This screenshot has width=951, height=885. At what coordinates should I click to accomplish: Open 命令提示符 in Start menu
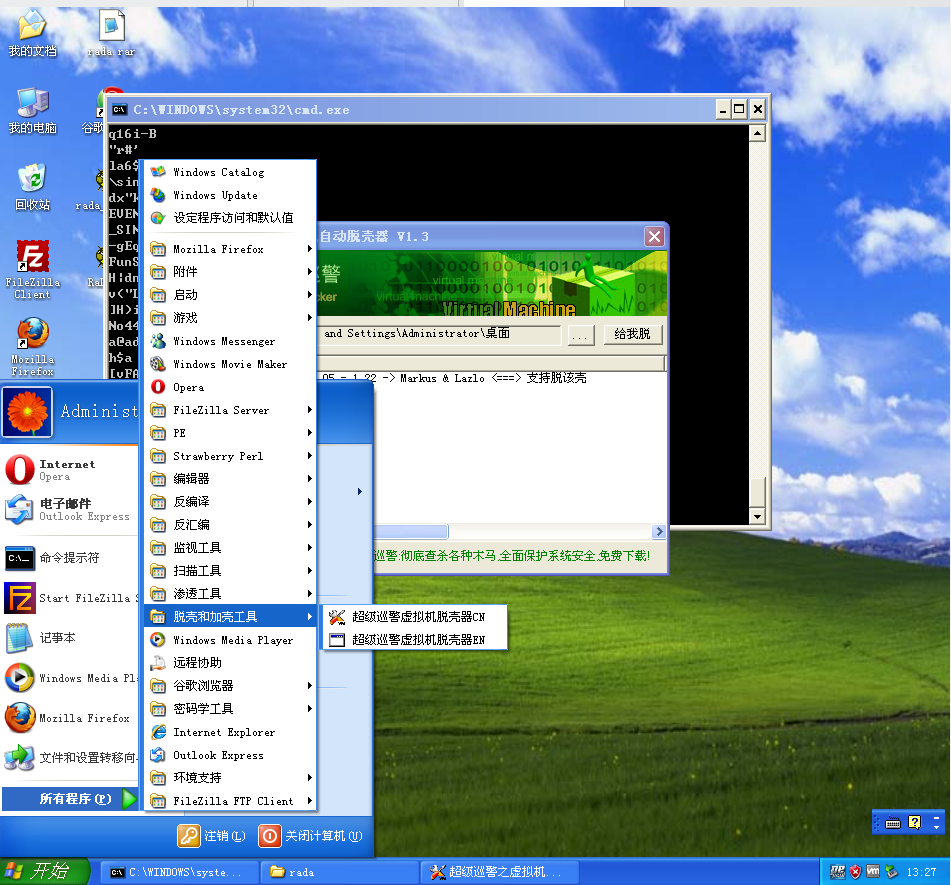coord(69,558)
